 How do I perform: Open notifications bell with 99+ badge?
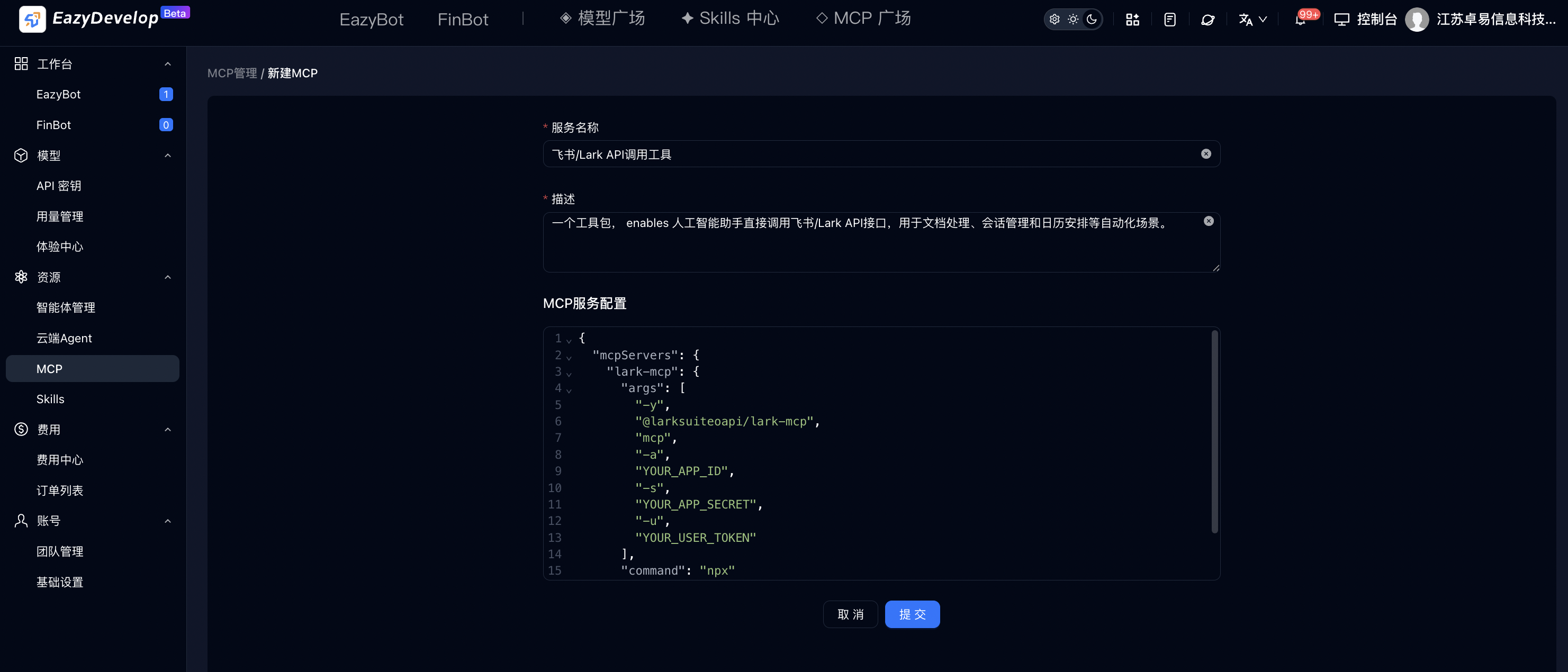click(x=1301, y=20)
